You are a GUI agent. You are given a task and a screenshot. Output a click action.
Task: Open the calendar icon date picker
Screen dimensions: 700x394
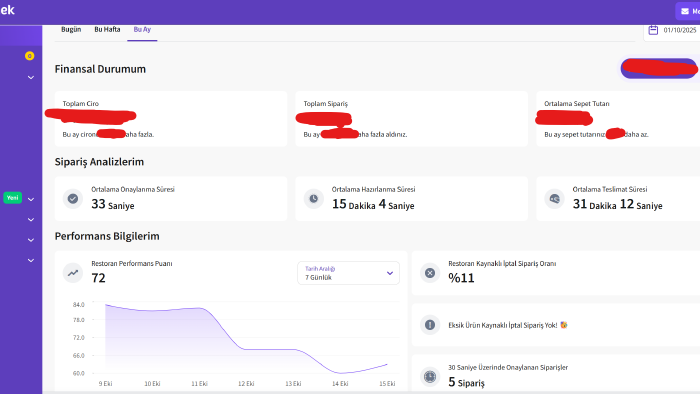(x=653, y=30)
